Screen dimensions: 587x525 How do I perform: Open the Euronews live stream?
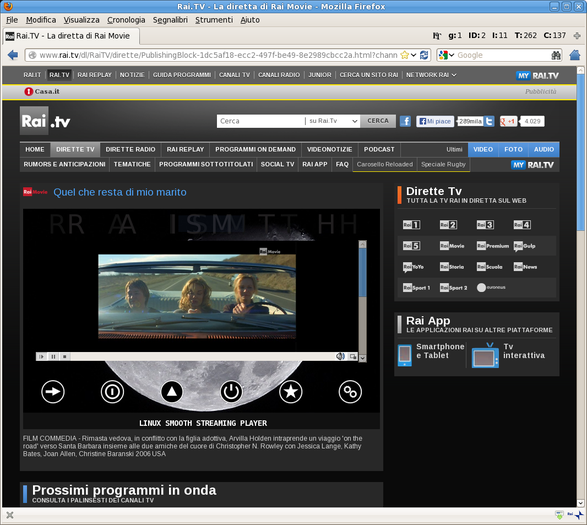pos(491,287)
